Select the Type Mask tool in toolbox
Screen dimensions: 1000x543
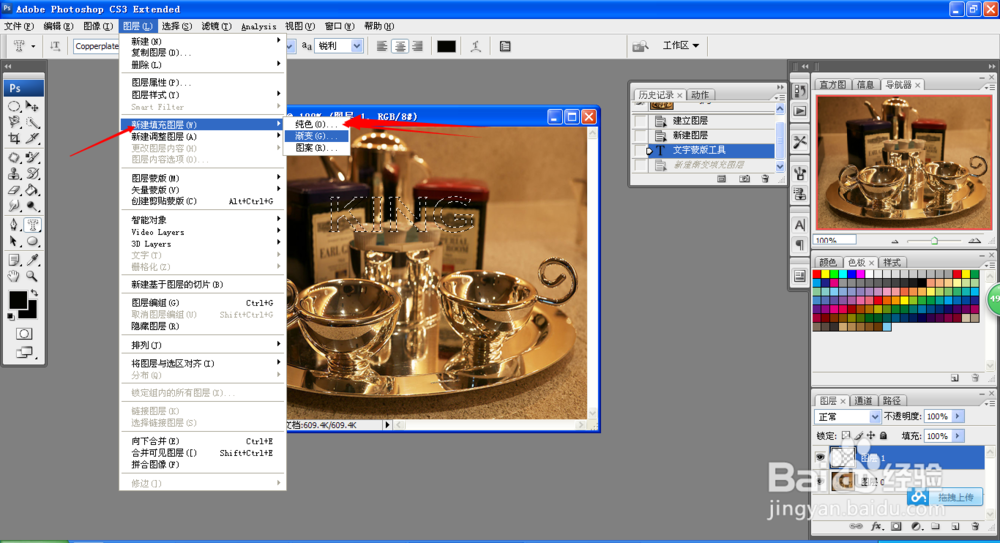coord(33,225)
